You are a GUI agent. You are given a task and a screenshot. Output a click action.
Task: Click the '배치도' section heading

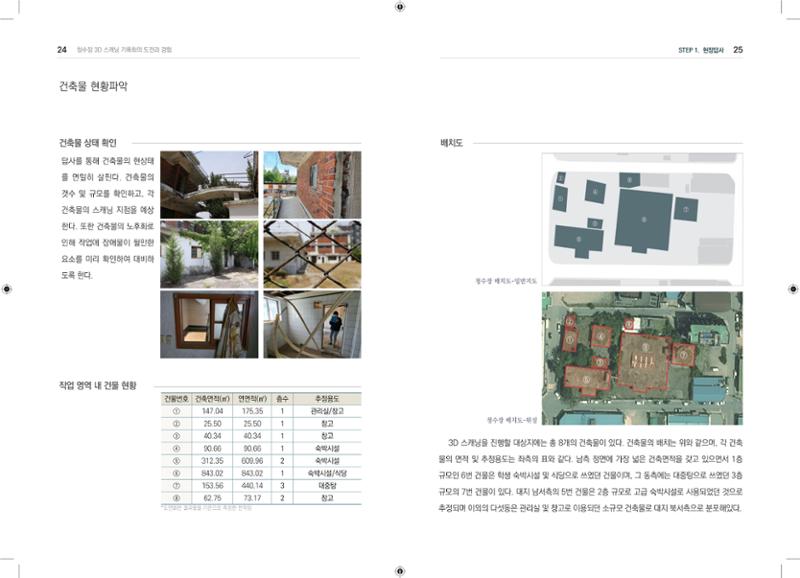[452, 143]
